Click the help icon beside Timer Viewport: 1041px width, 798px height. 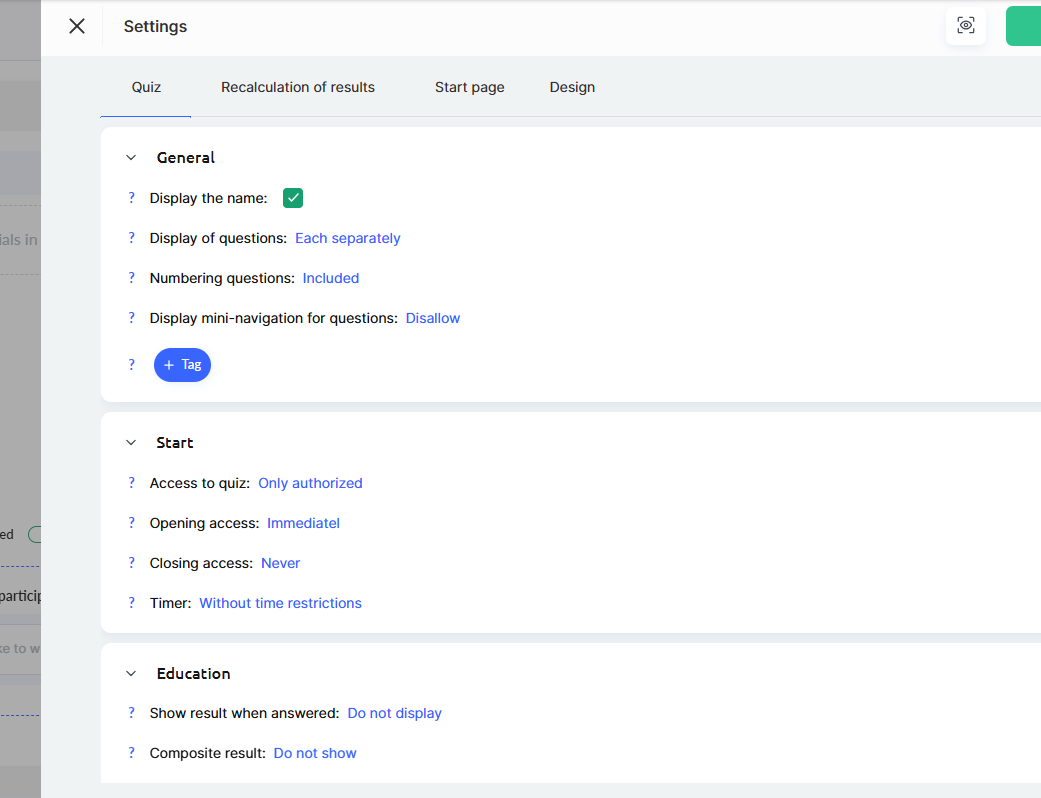(x=131, y=603)
